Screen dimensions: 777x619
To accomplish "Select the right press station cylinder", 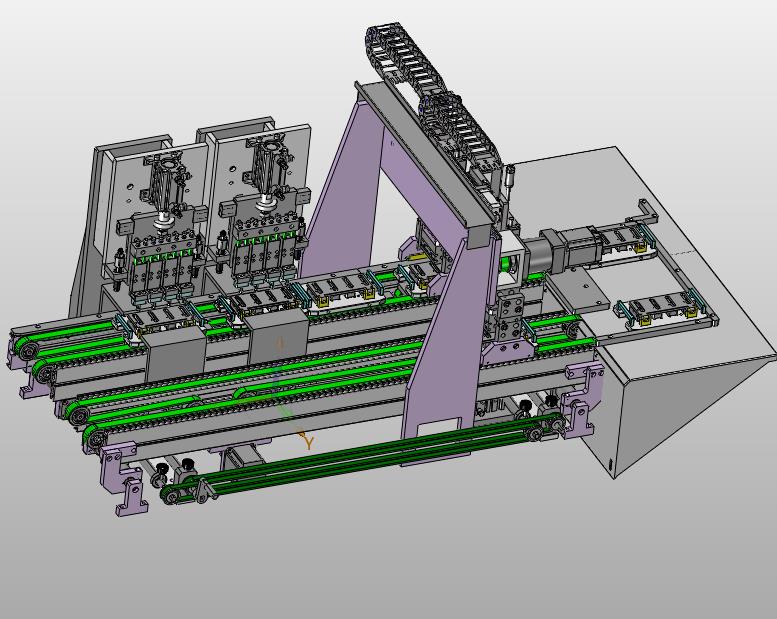I will [x=268, y=171].
